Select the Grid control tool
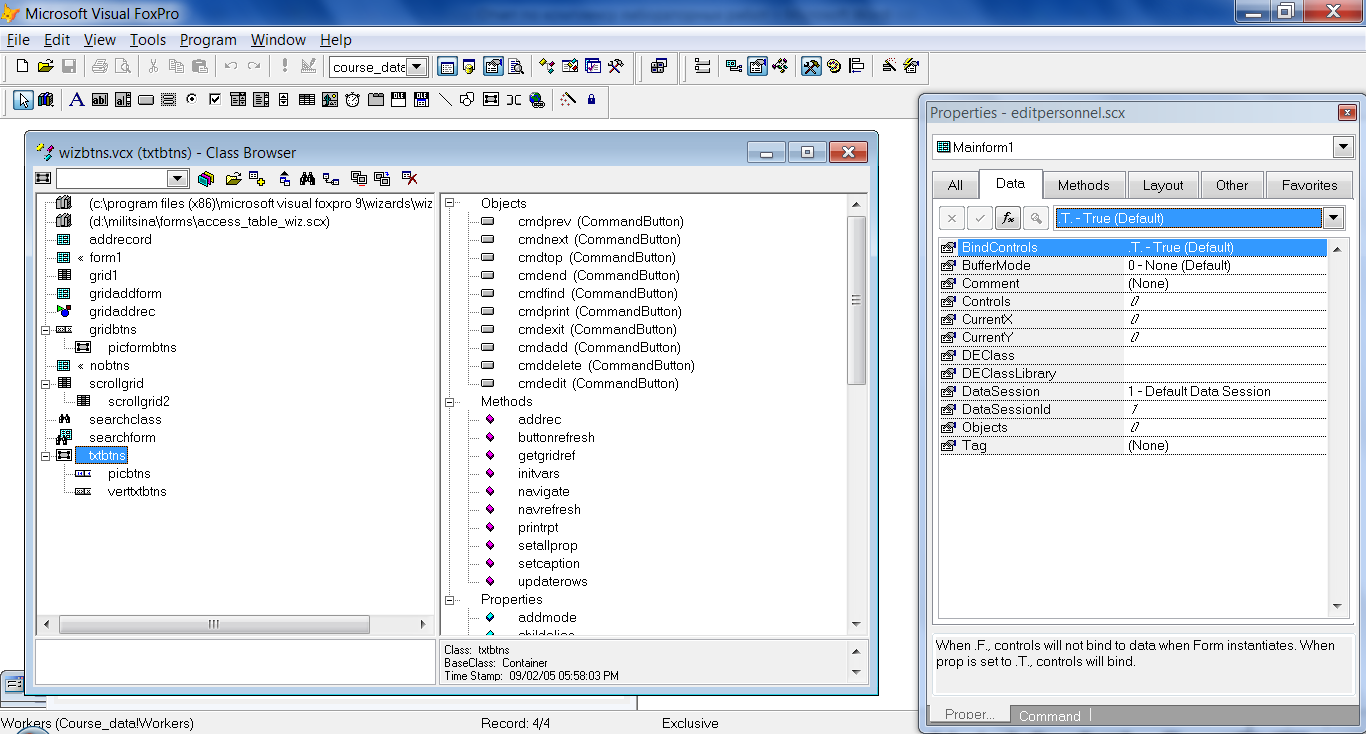Viewport: 1366px width, 734px height. [307, 100]
